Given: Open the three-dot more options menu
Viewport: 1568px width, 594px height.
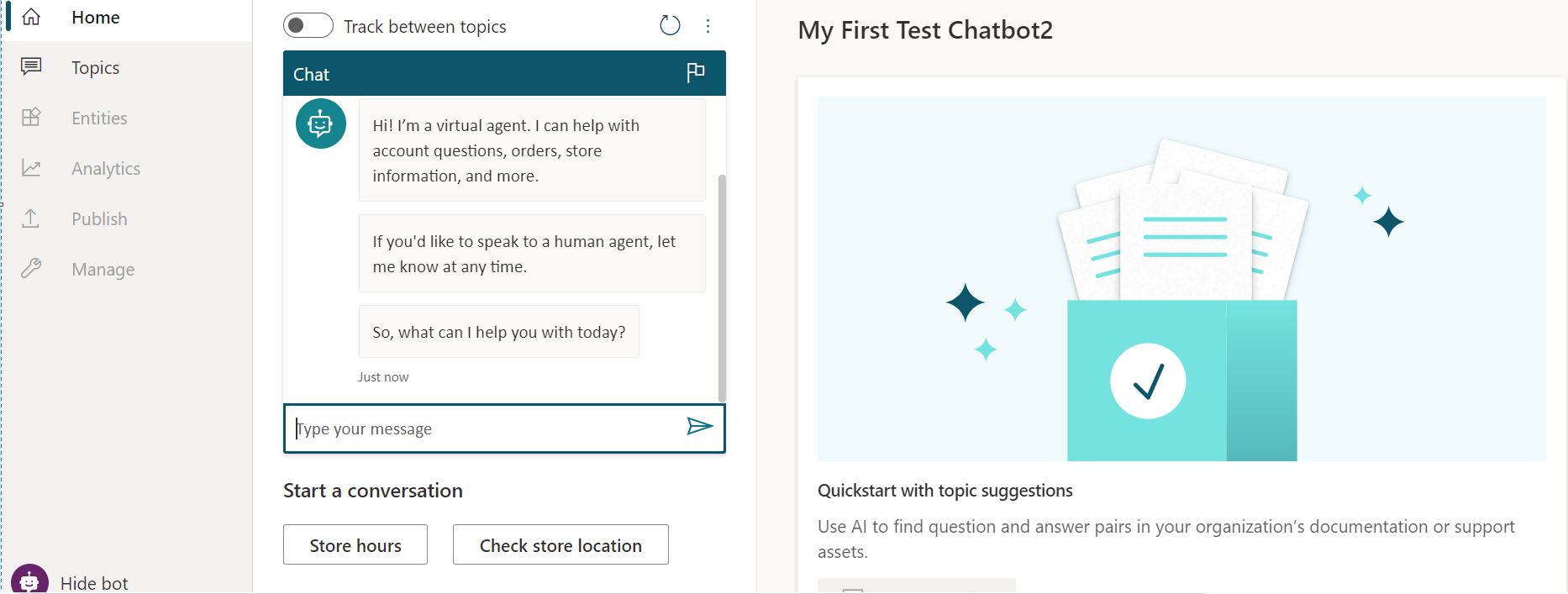Looking at the screenshot, I should point(708,26).
